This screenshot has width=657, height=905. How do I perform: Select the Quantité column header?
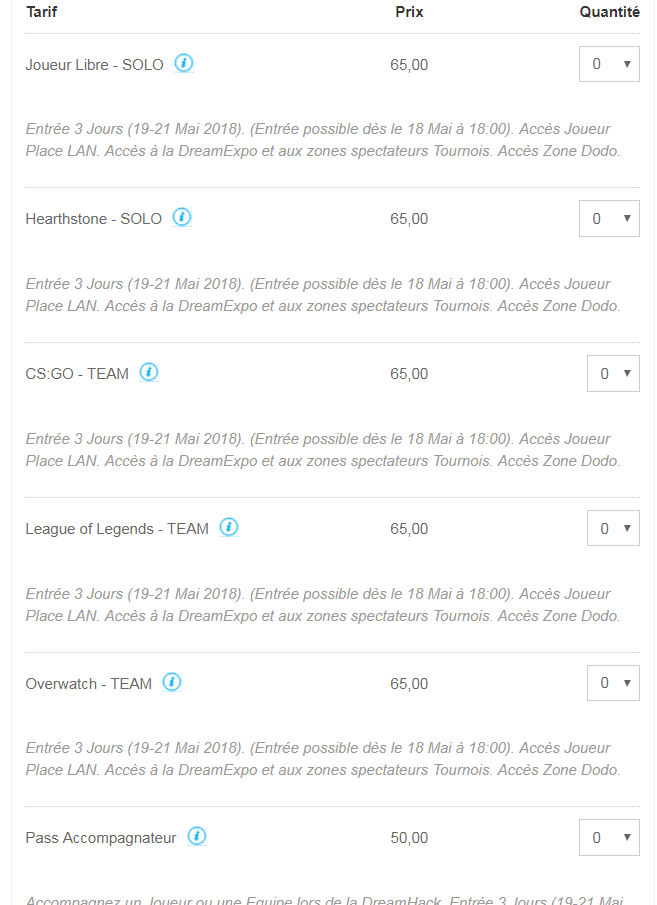click(610, 12)
